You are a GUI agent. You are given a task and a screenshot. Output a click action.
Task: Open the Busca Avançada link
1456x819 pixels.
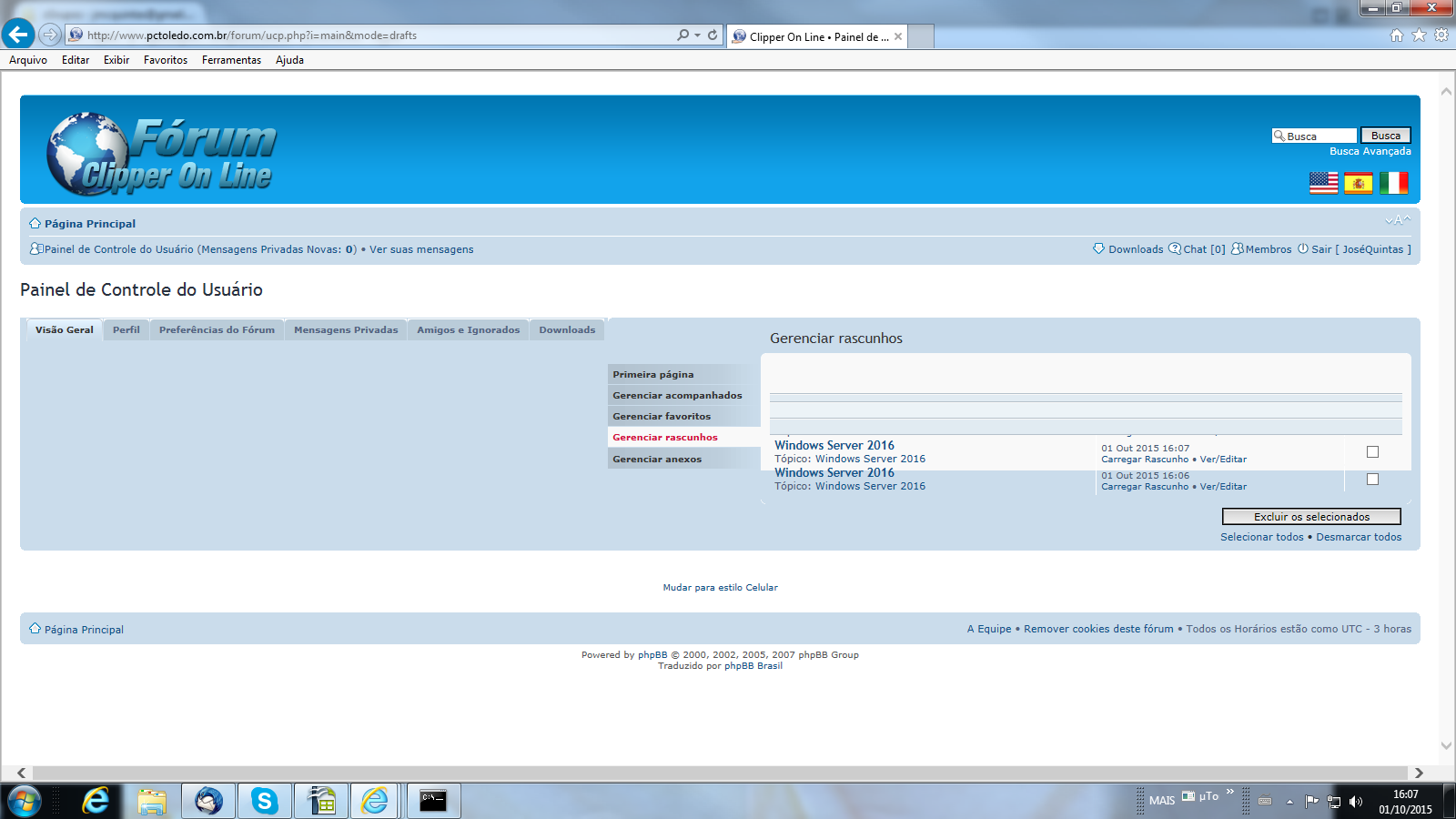pos(1370,151)
